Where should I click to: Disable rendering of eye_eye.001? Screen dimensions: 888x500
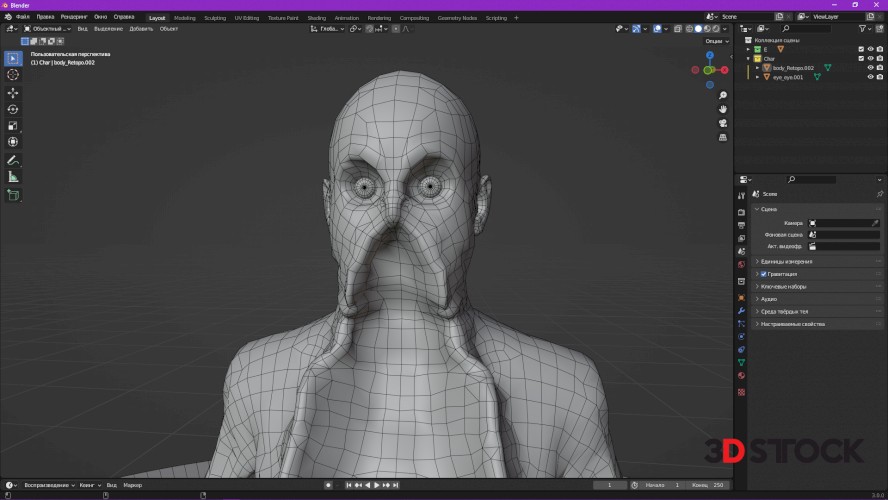(880, 77)
